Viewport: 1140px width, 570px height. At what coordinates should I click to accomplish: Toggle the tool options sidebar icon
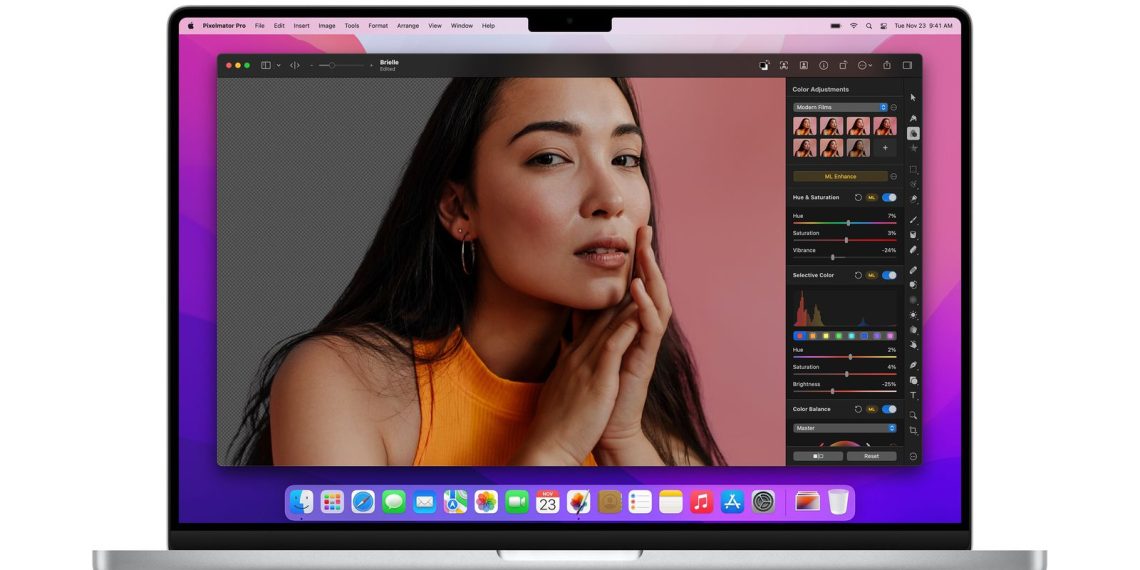pyautogui.click(x=907, y=65)
